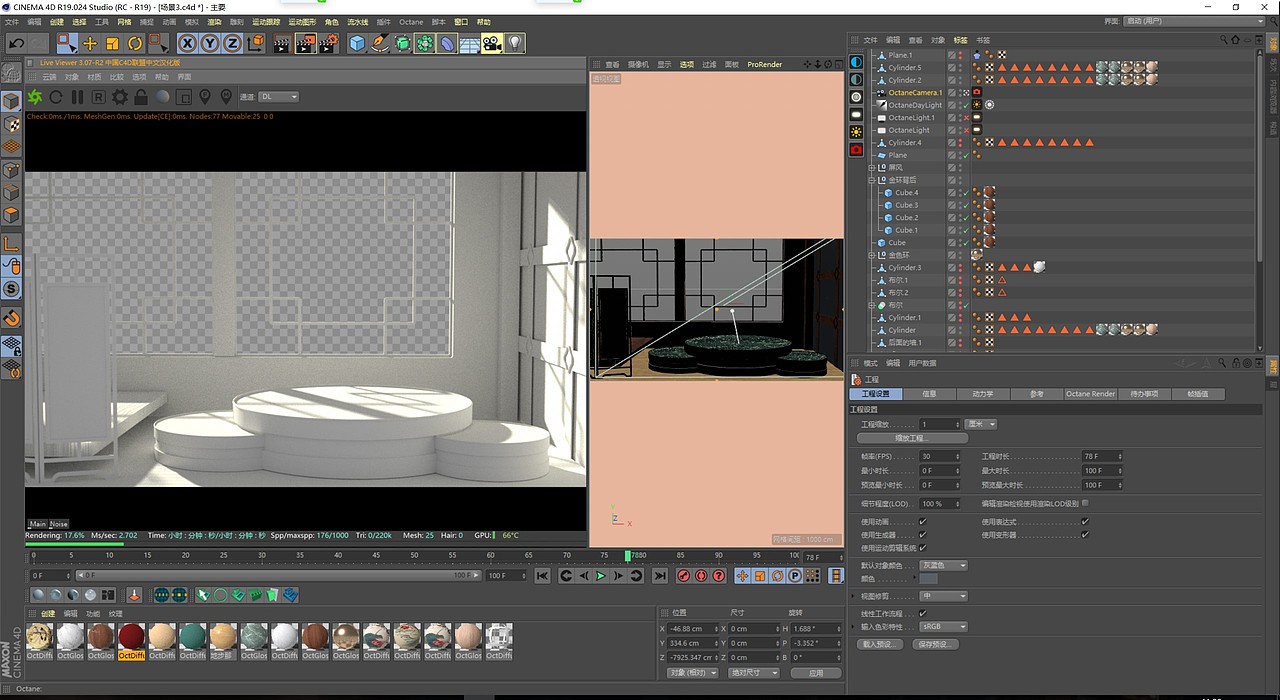Open the 绝对尺寸 dropdown

753,673
